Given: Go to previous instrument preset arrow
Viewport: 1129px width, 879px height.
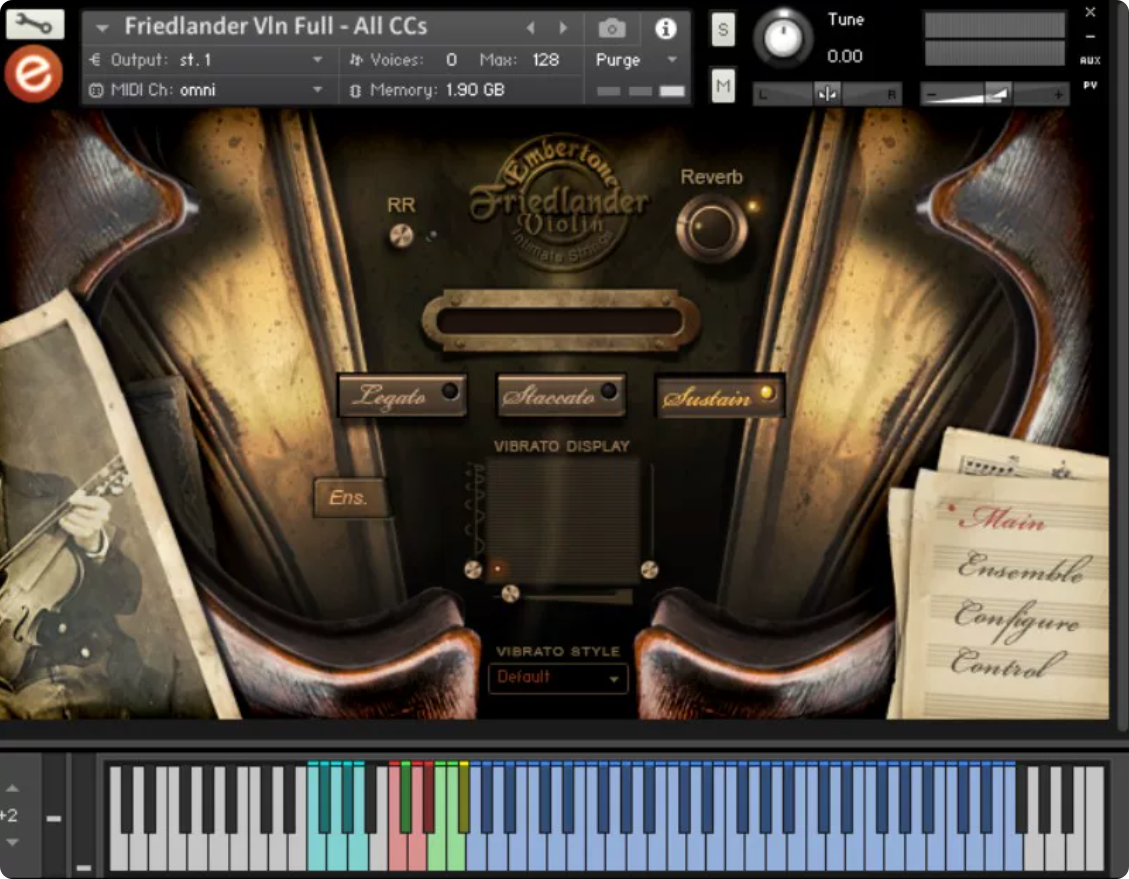Looking at the screenshot, I should (531, 28).
